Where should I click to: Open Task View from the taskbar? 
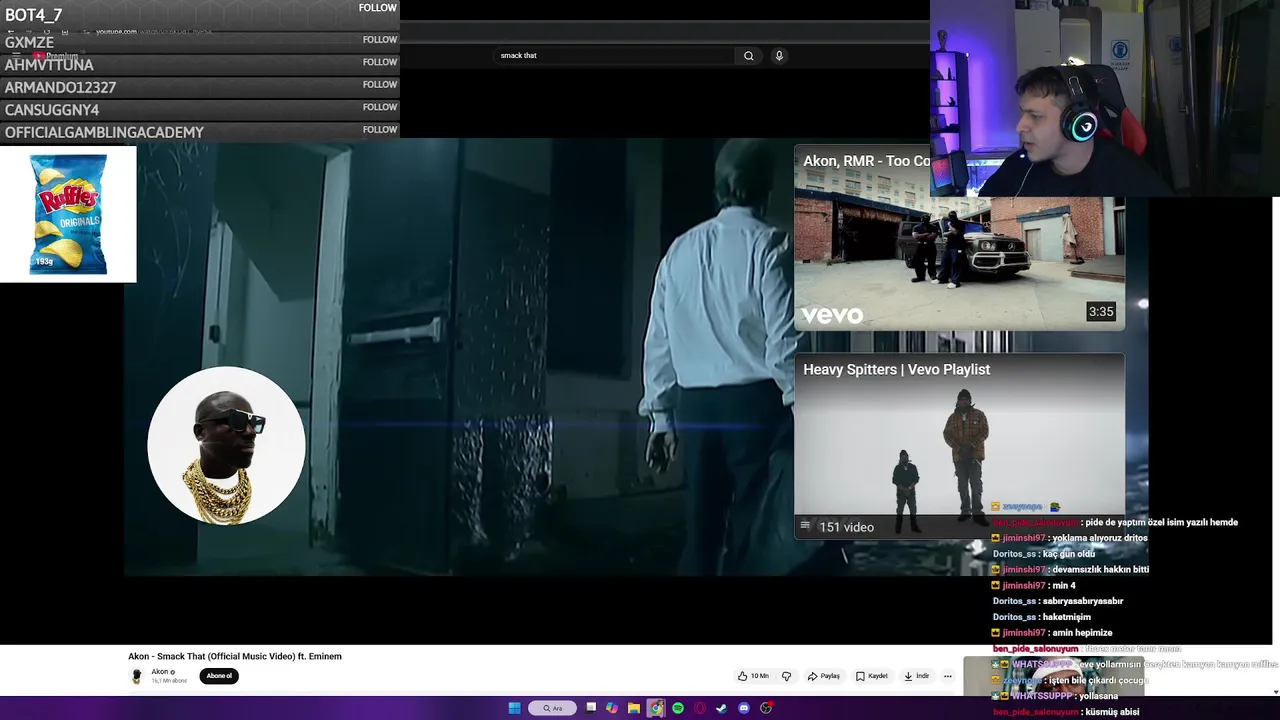(591, 708)
